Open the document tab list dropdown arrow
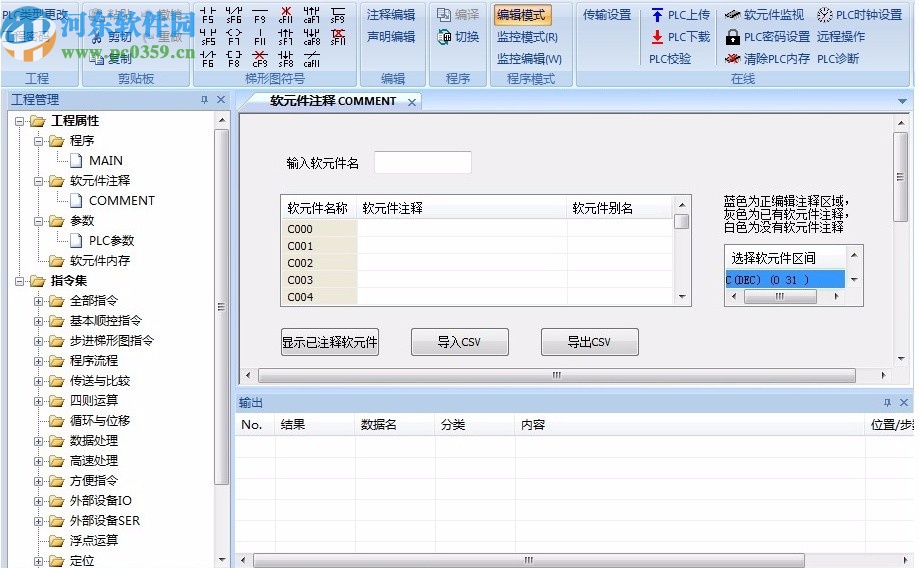 [x=902, y=101]
